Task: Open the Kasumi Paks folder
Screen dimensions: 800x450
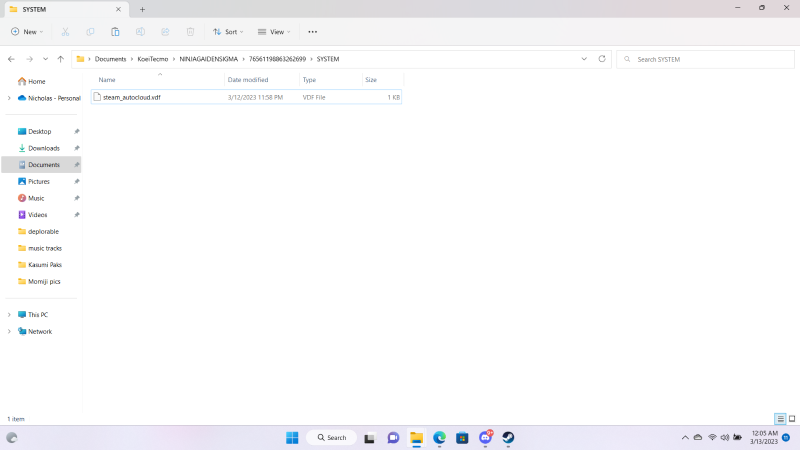Action: pos(45,265)
